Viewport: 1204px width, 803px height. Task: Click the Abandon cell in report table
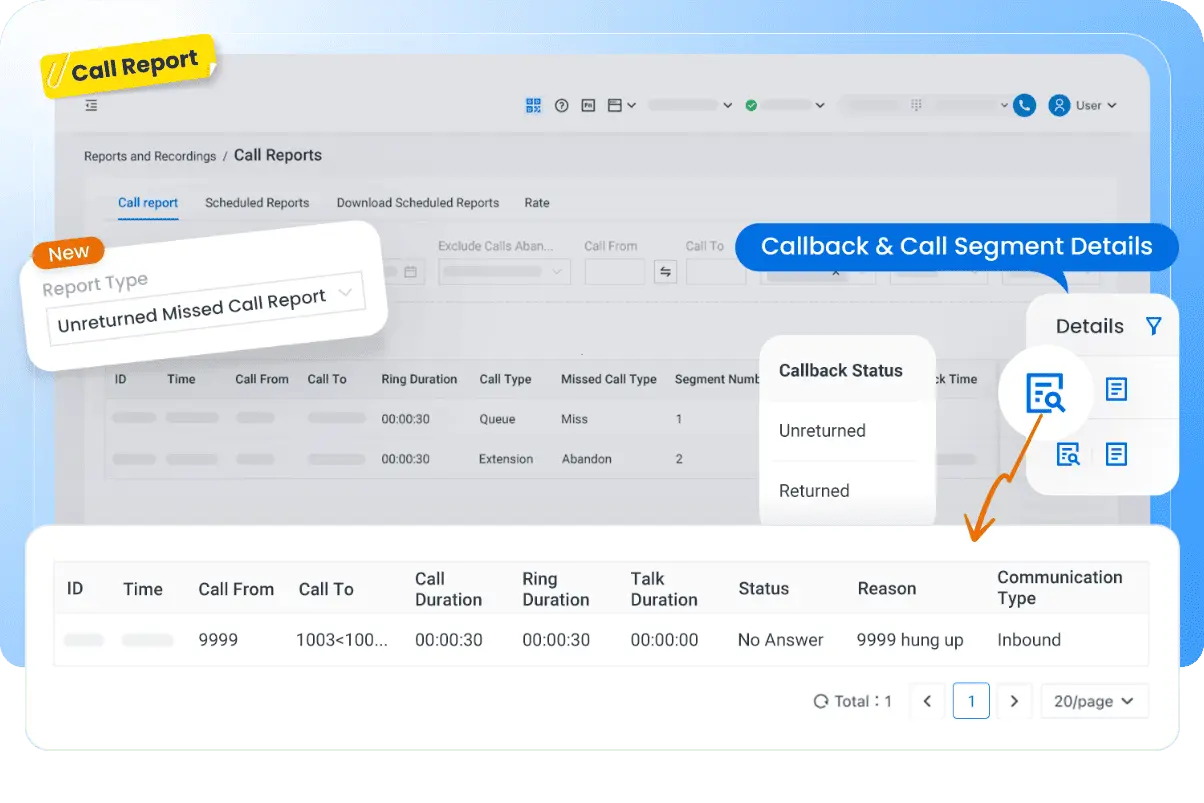point(586,459)
